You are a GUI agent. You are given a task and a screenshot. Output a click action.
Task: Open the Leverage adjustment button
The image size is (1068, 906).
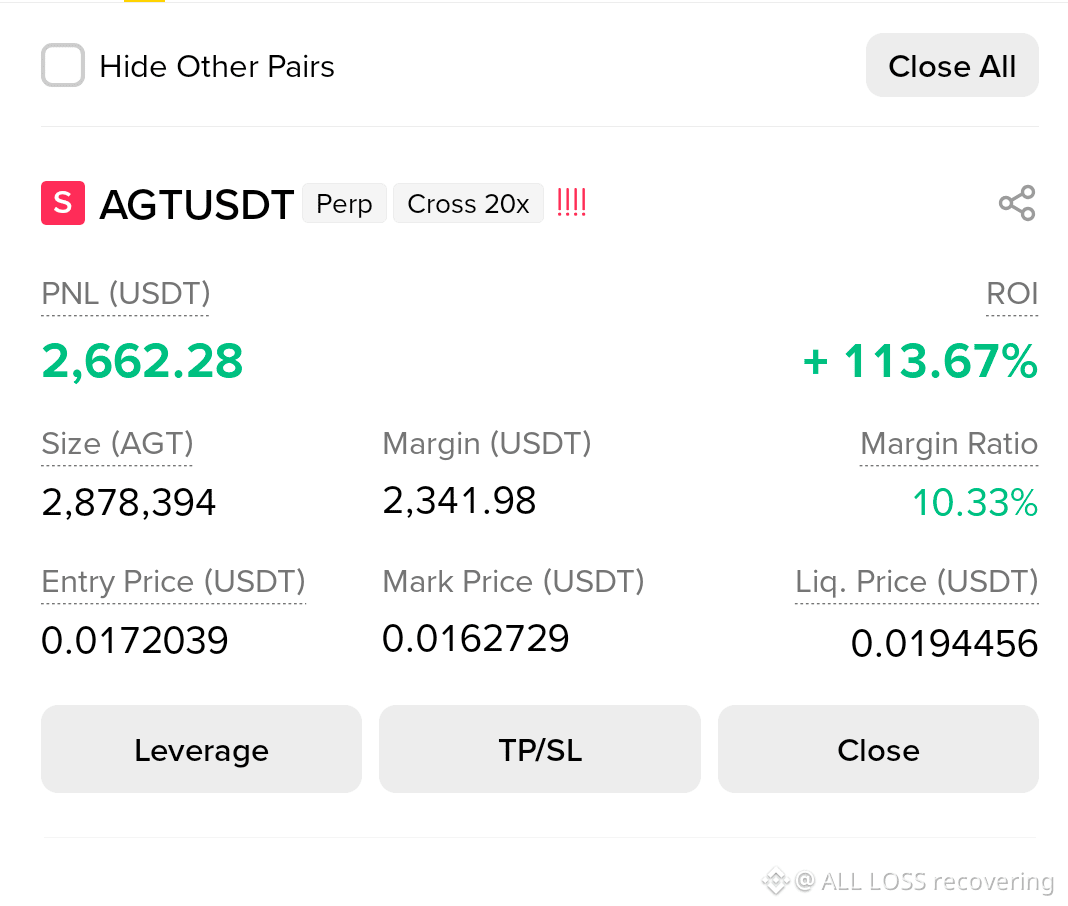[201, 749]
